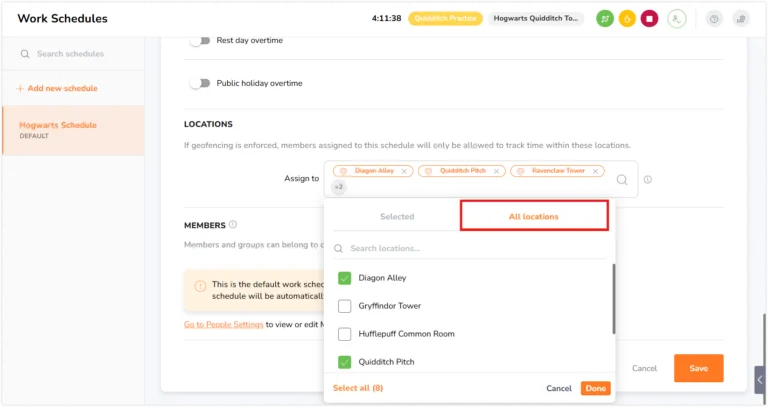Click the Search locations input
The width and height of the screenshot is (768, 407).
click(x=470, y=249)
